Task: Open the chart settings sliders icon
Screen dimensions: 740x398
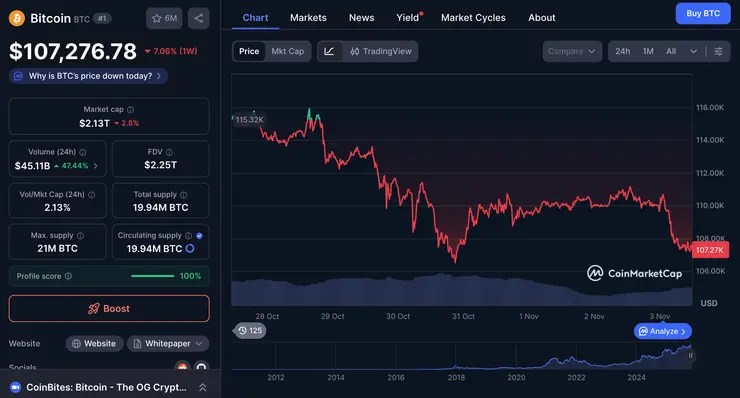Action: (x=718, y=51)
